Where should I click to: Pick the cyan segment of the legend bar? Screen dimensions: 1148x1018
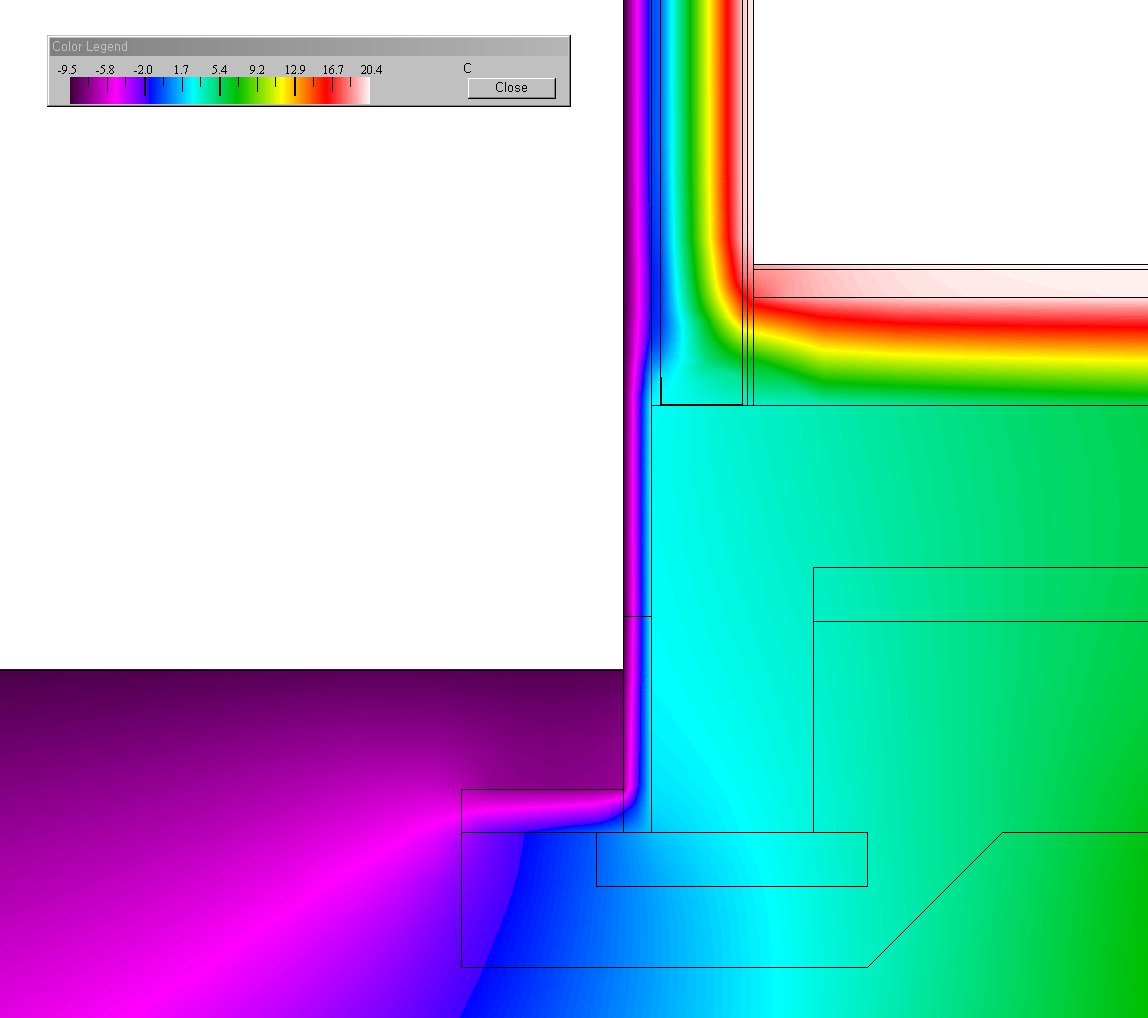click(x=187, y=91)
